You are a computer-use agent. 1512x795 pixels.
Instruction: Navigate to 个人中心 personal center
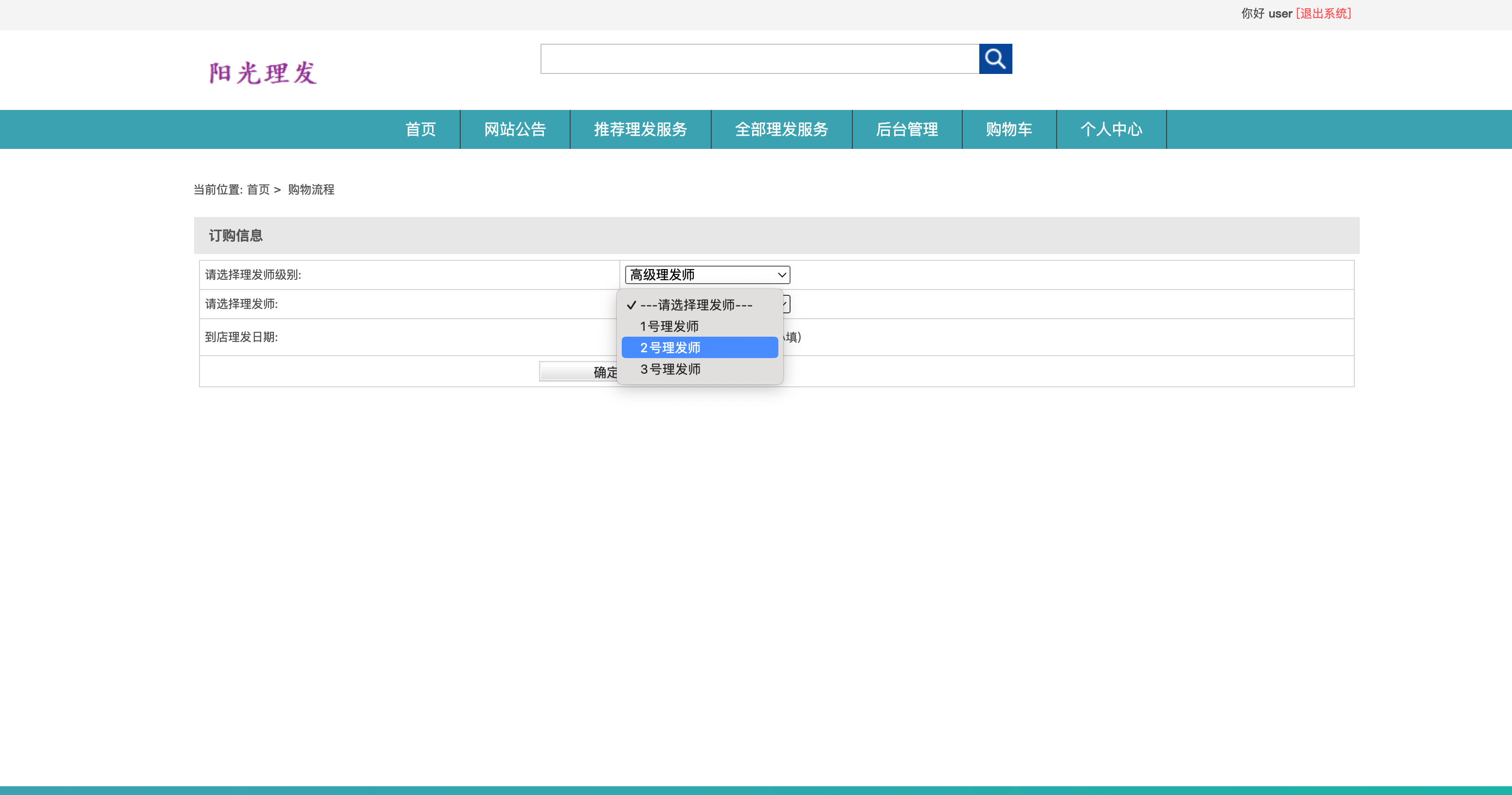click(x=1112, y=129)
